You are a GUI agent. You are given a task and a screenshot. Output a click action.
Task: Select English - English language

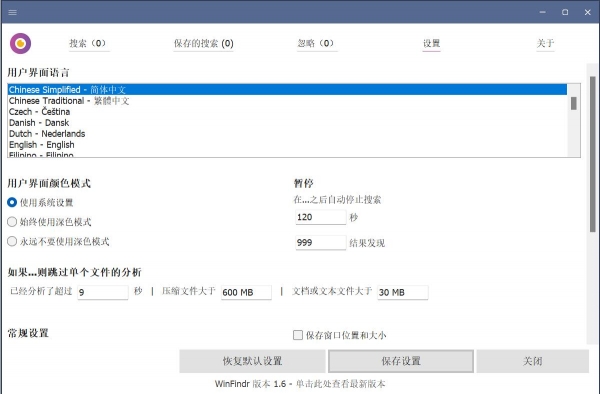(287, 145)
